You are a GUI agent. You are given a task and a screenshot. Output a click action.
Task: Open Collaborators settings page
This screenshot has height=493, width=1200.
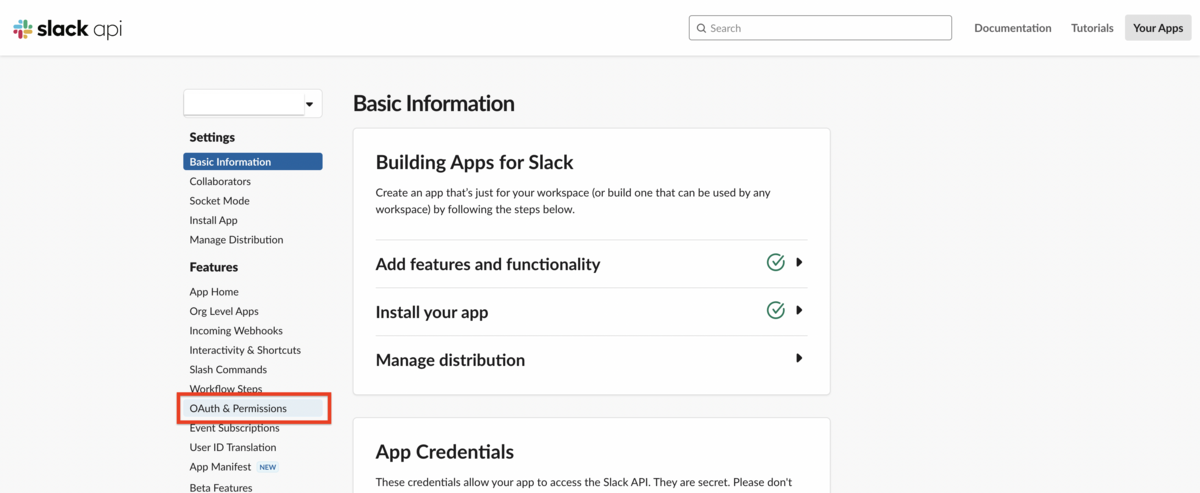coord(220,181)
